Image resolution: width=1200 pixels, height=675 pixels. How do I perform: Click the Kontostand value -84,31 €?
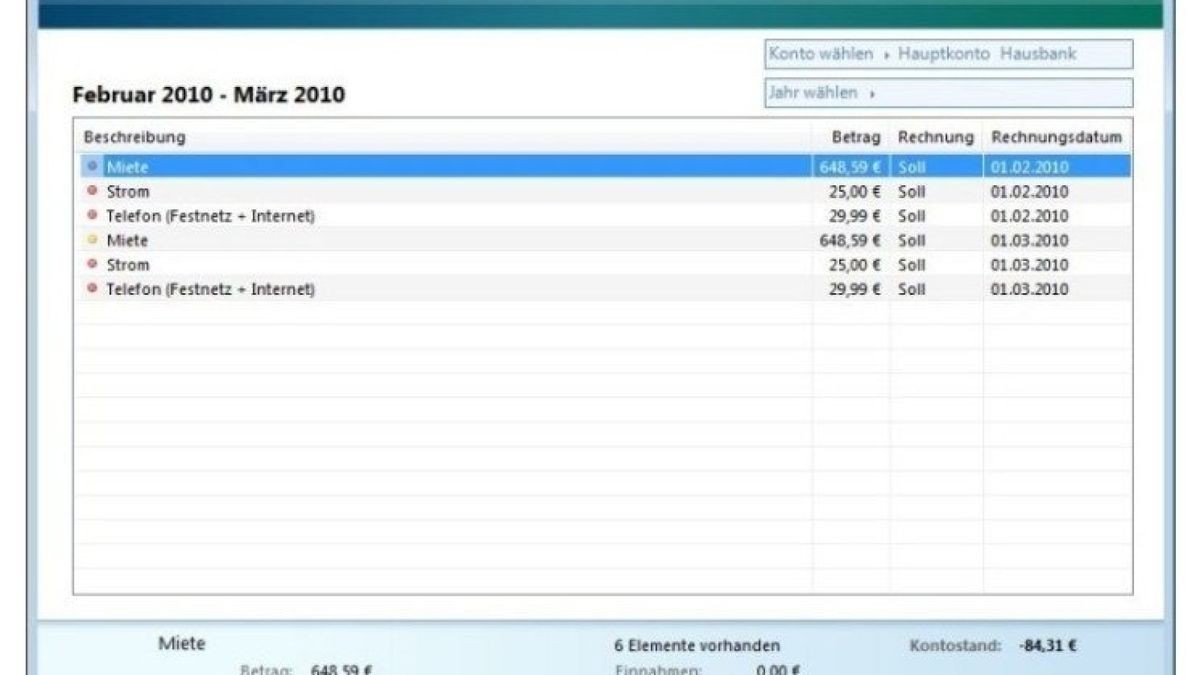pyautogui.click(x=1048, y=646)
